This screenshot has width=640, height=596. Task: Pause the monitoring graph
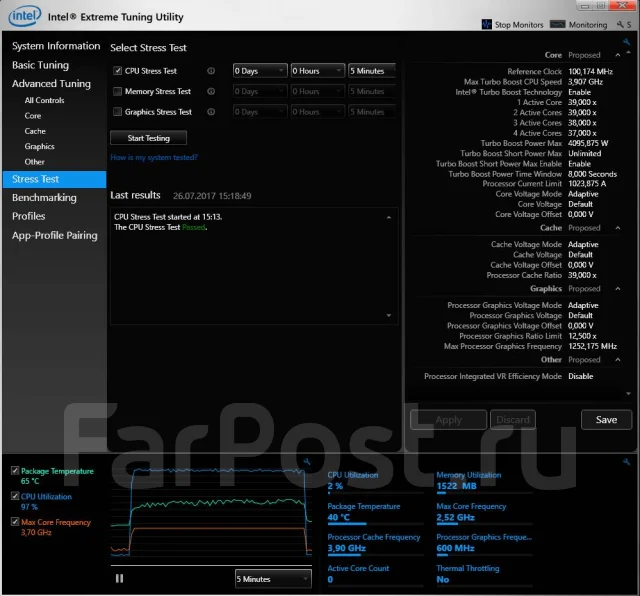[119, 578]
